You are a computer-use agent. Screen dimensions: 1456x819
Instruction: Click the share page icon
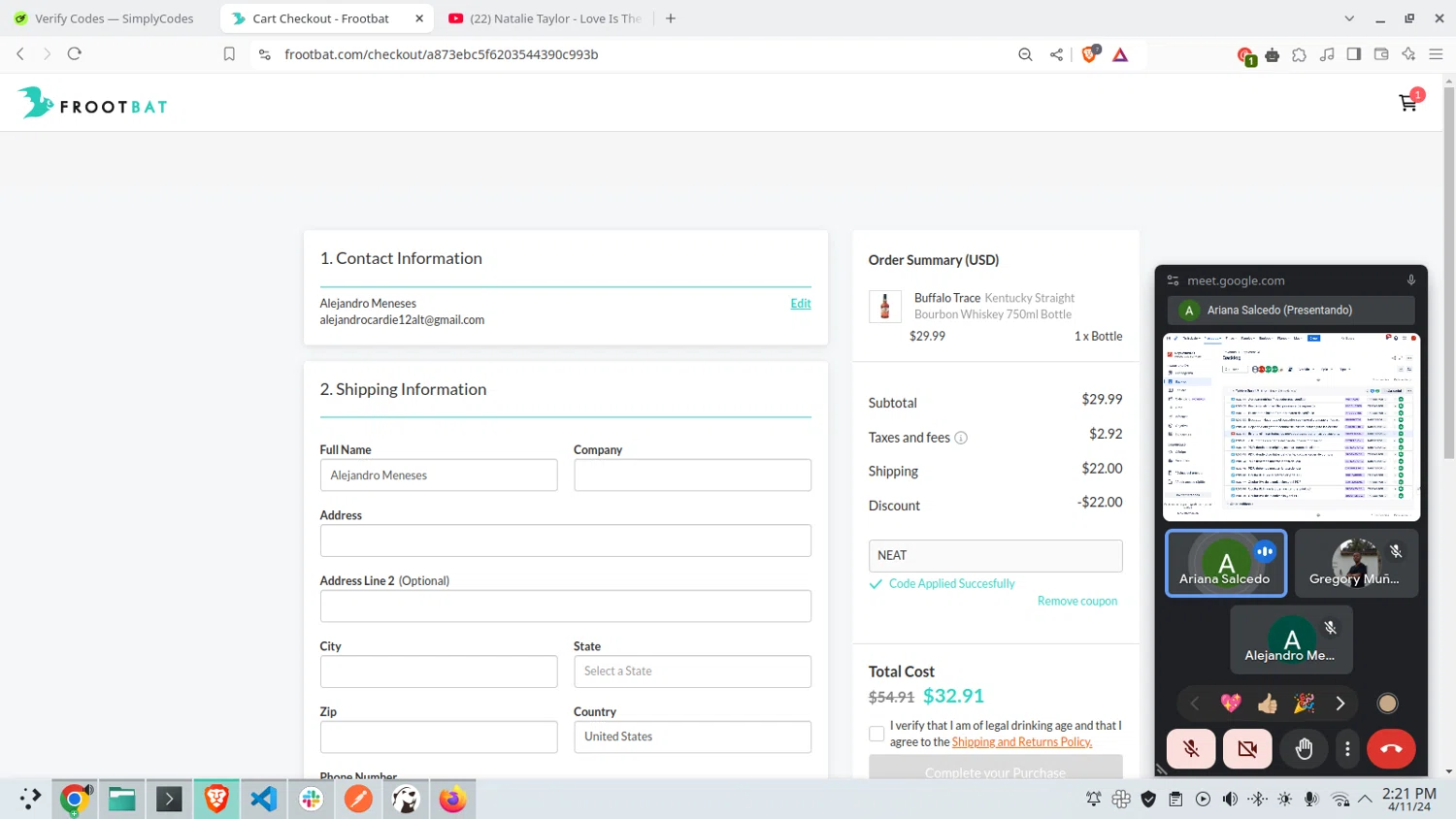1056,54
